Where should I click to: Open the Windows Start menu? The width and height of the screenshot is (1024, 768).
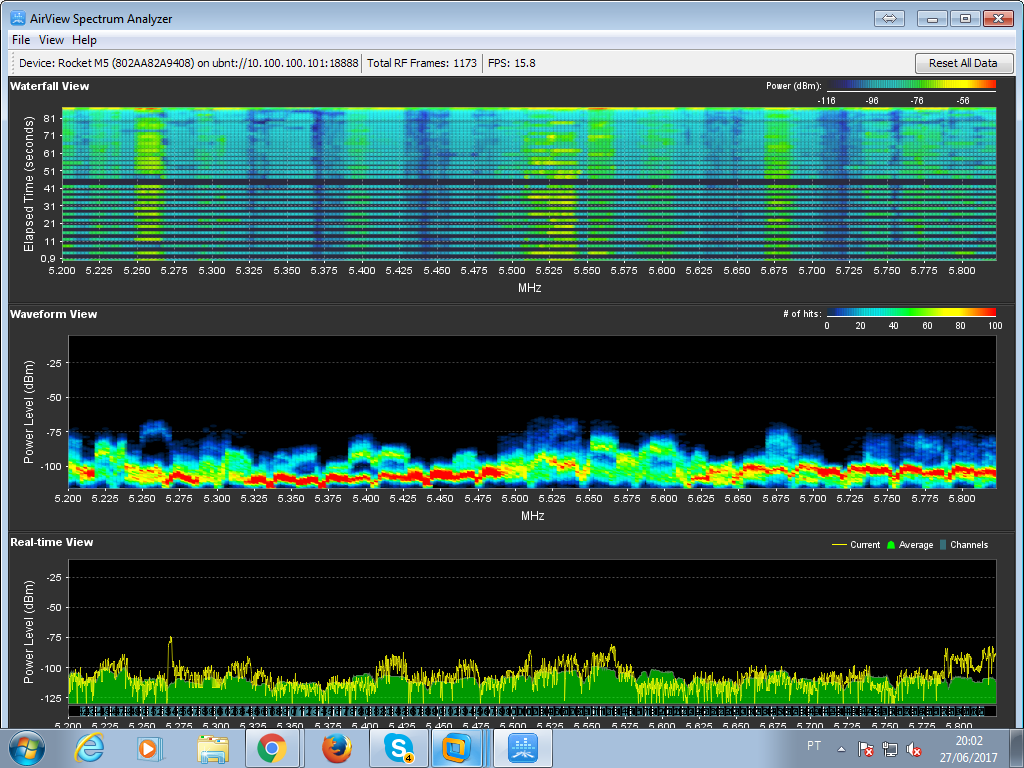(x=27, y=748)
